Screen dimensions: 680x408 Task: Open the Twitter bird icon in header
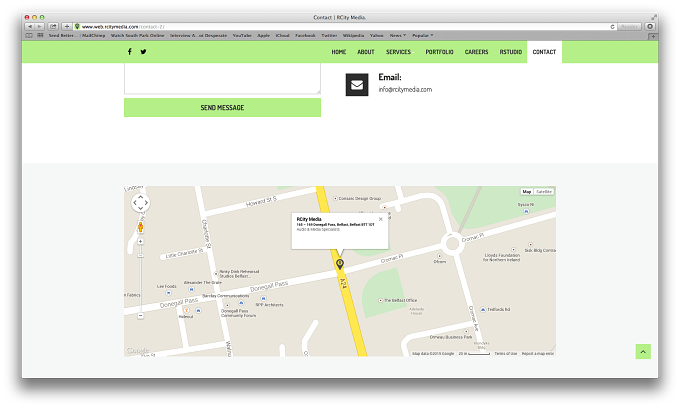(x=143, y=52)
